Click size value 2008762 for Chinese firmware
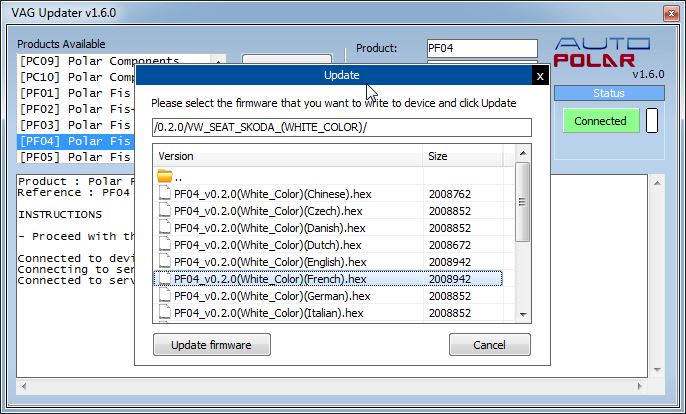686x414 pixels. click(x=450, y=194)
